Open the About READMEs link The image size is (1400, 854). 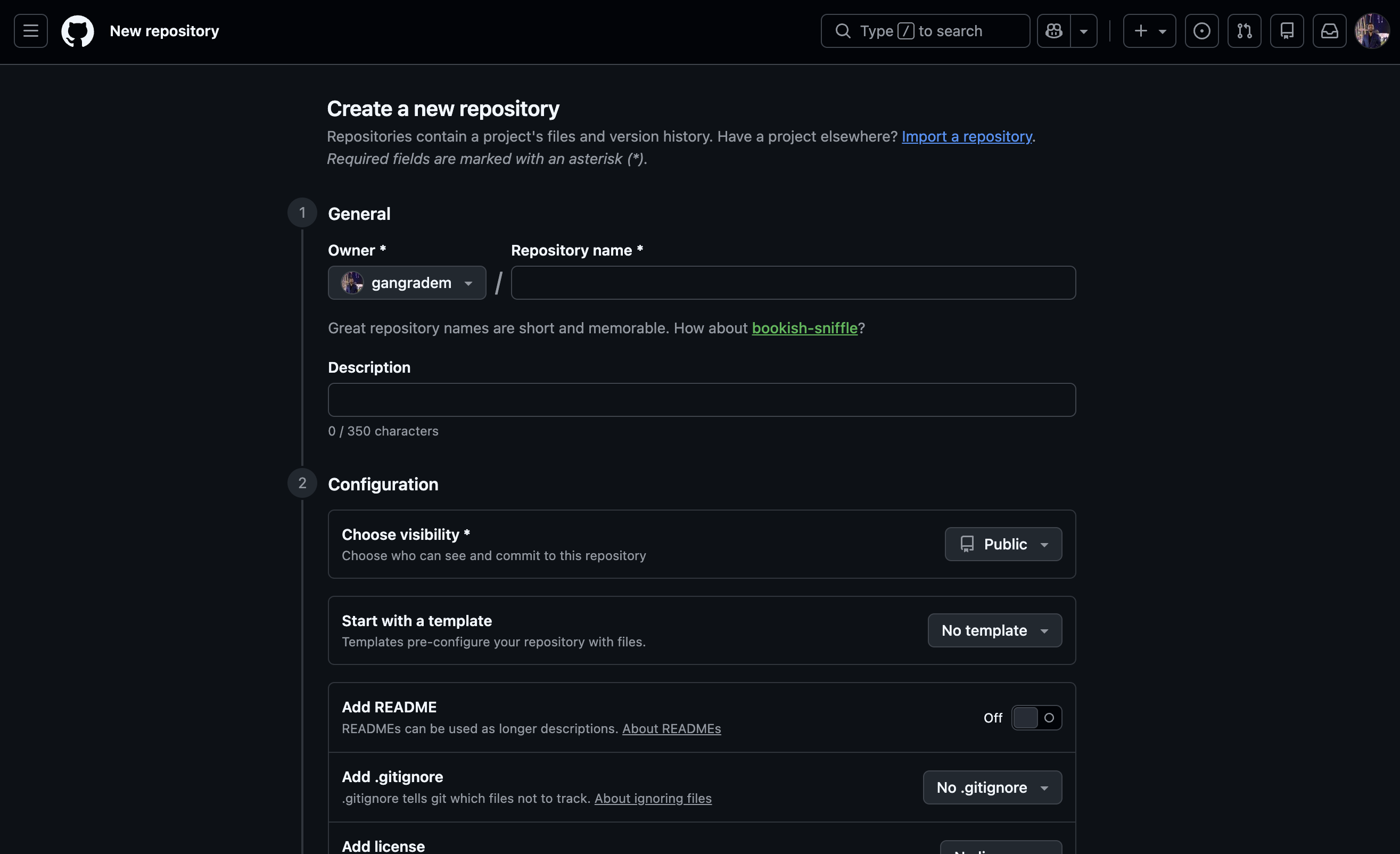click(672, 729)
